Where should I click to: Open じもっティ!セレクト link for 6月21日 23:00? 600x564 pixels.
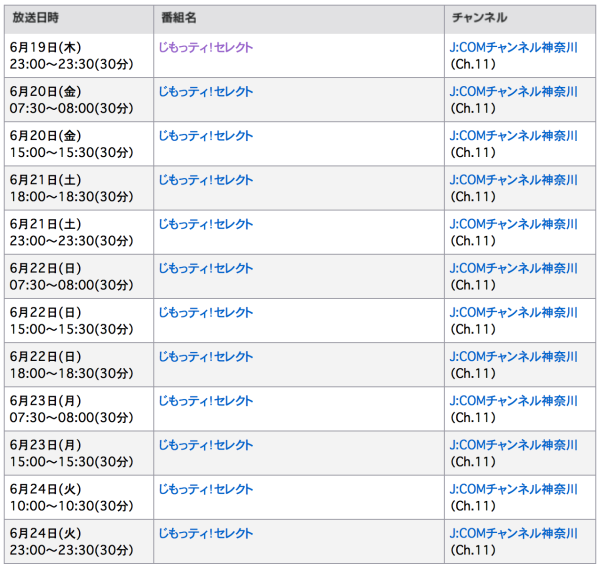coord(206,224)
